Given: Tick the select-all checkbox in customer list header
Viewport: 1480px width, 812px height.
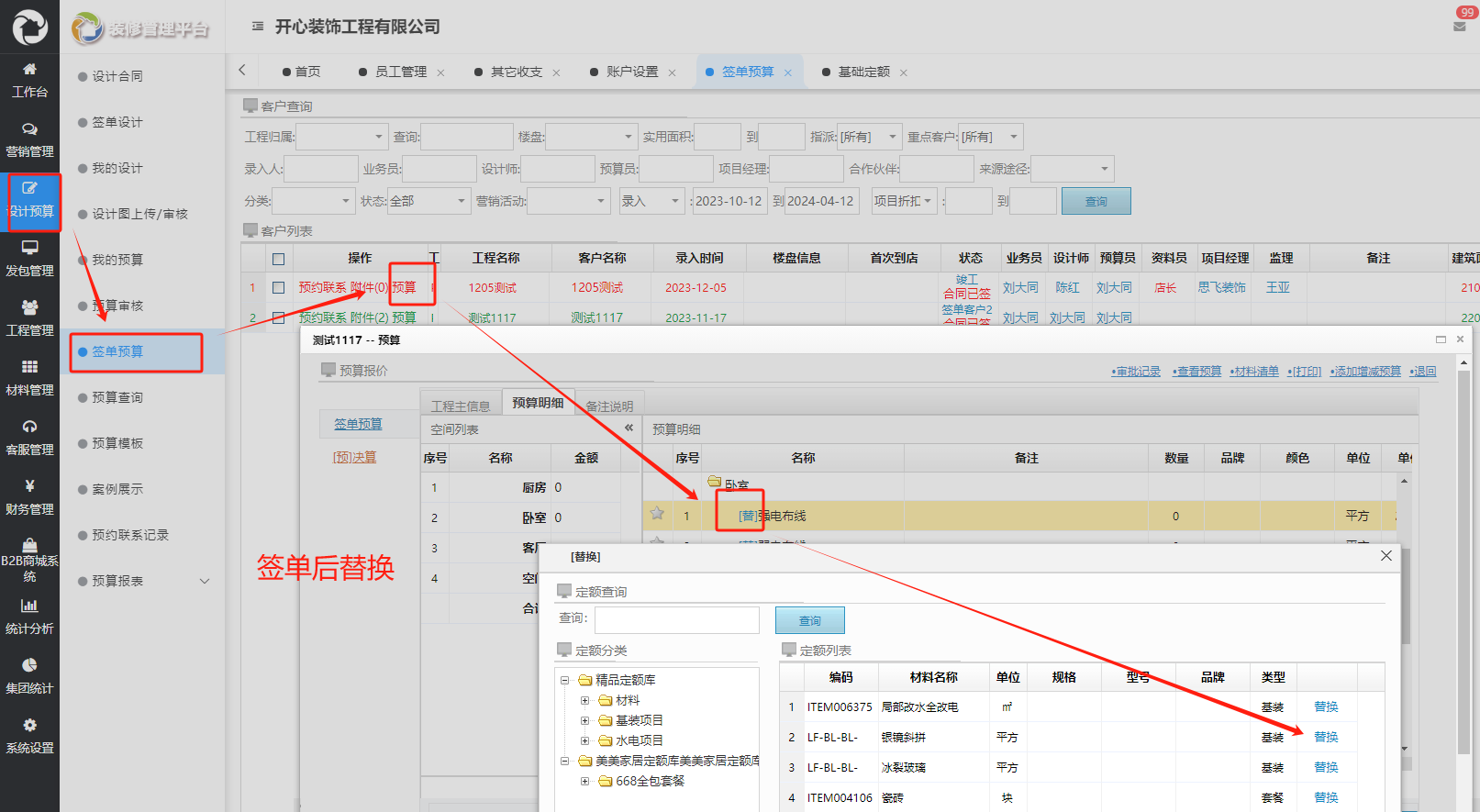Looking at the screenshot, I should coord(278,259).
